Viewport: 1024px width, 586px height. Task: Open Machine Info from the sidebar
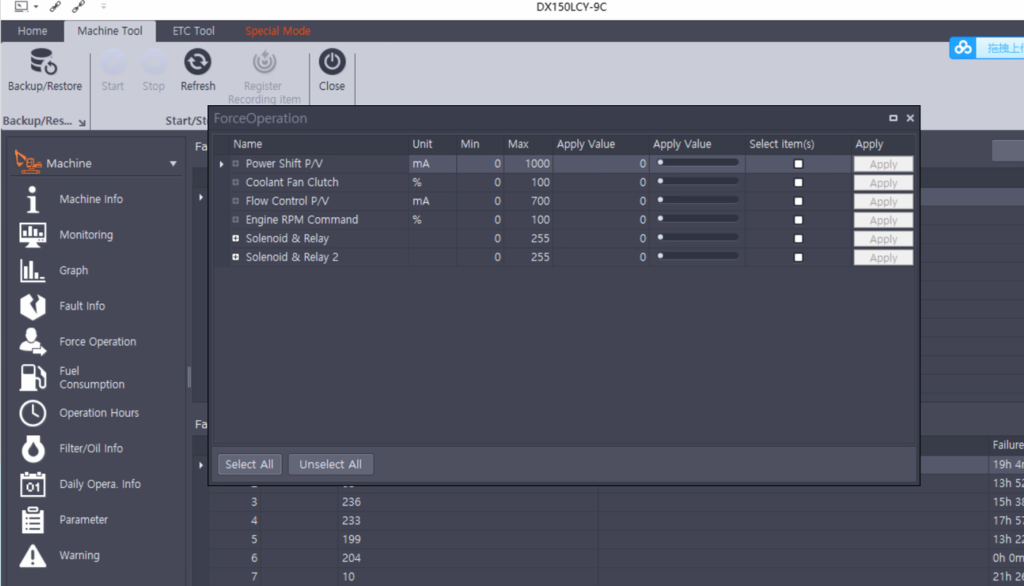click(33, 199)
